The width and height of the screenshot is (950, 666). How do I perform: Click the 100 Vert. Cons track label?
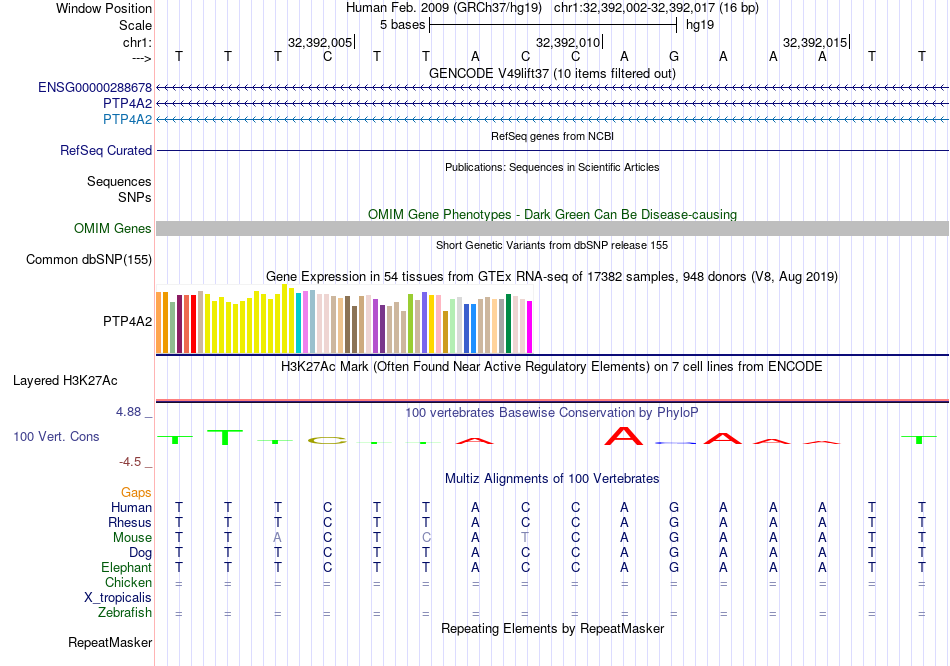[56, 436]
